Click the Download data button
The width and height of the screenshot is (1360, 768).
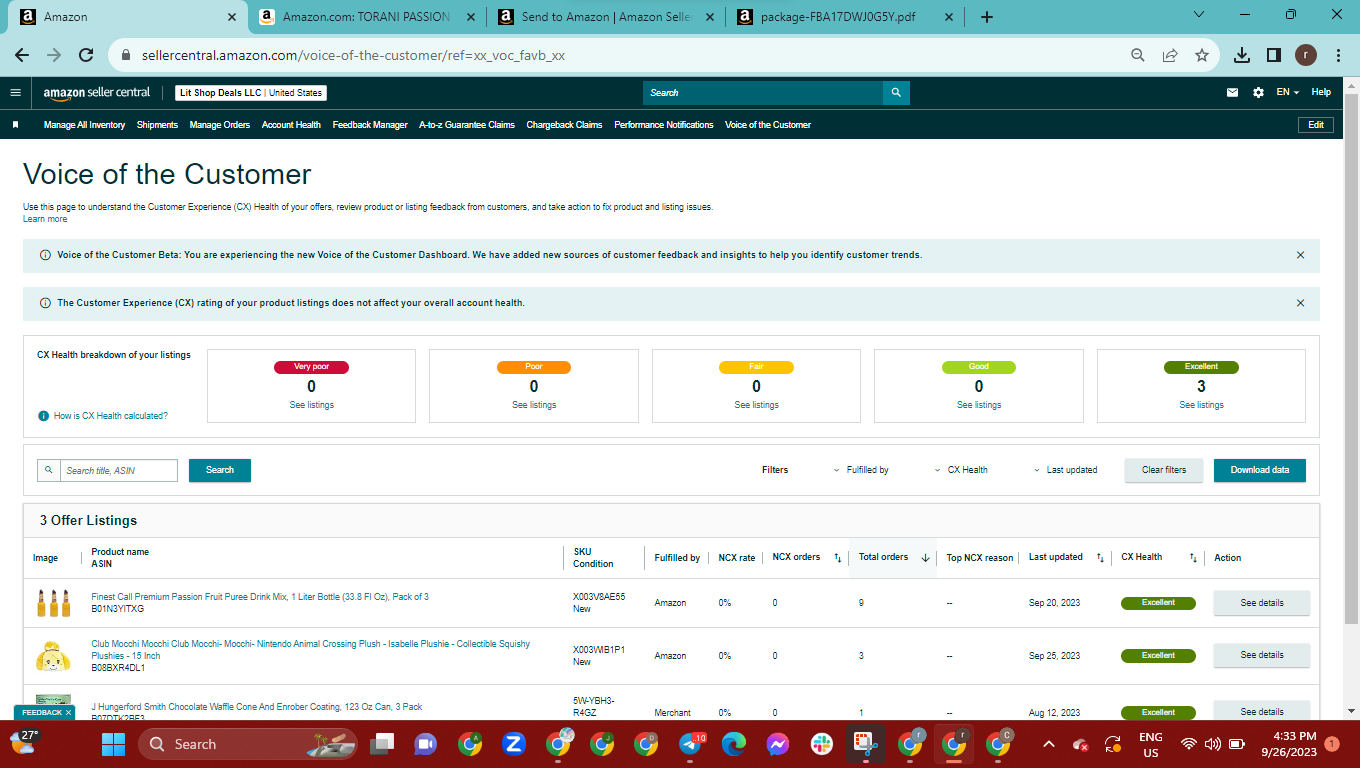(x=1260, y=470)
